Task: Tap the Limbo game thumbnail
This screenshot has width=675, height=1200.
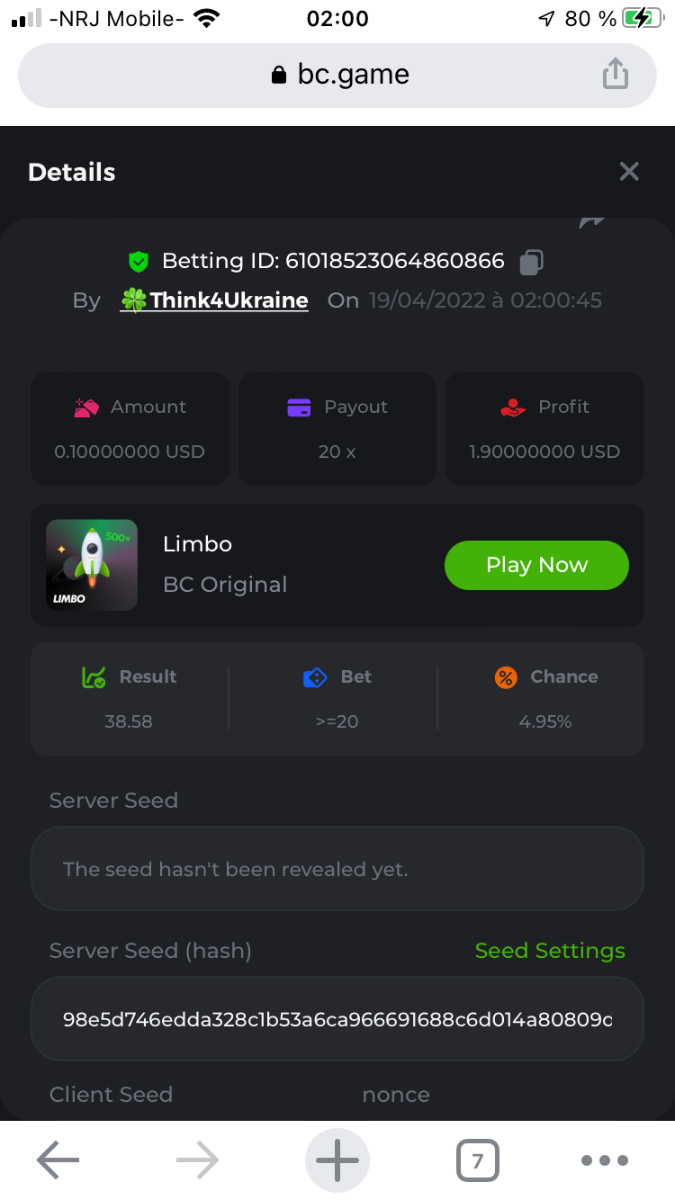Action: (x=92, y=565)
